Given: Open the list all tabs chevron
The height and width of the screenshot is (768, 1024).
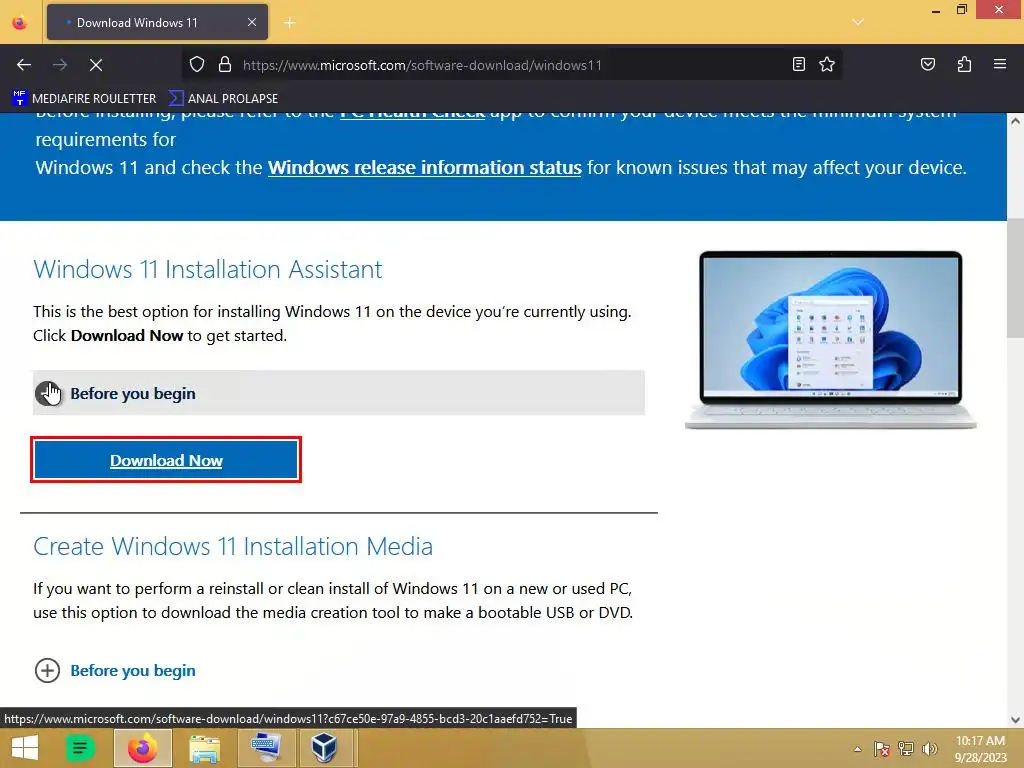Looking at the screenshot, I should click(x=858, y=22).
